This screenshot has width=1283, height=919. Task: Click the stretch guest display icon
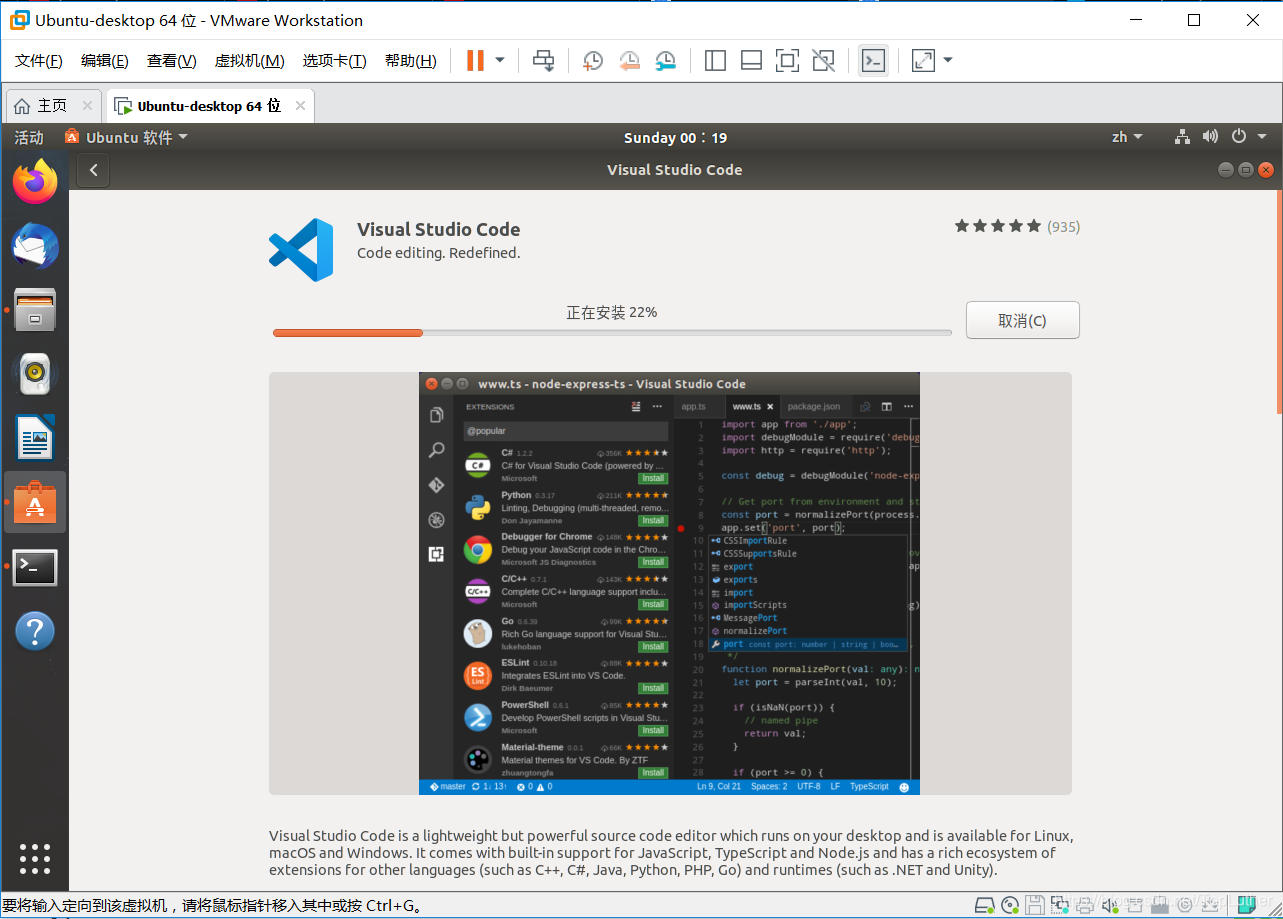[x=923, y=61]
